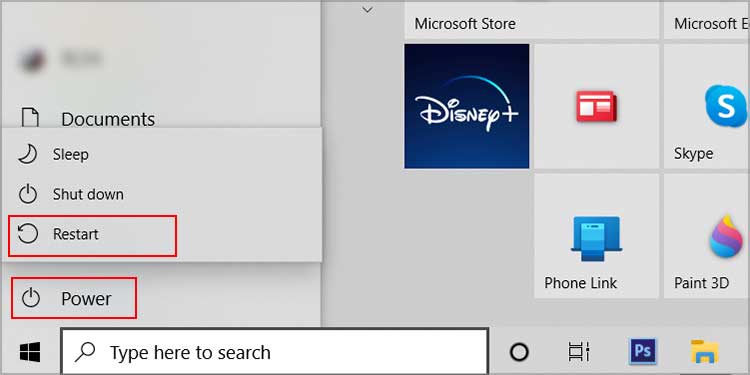Click the search magnifier icon

point(85,353)
